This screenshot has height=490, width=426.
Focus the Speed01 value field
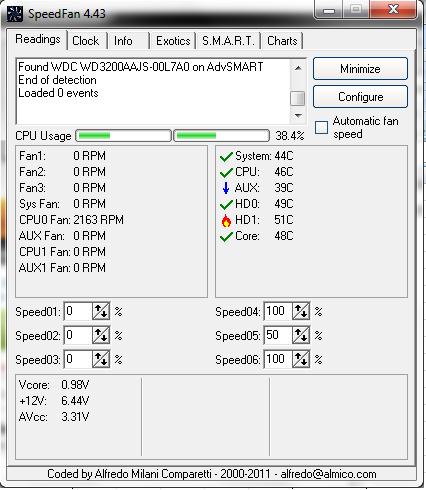[x=78, y=311]
